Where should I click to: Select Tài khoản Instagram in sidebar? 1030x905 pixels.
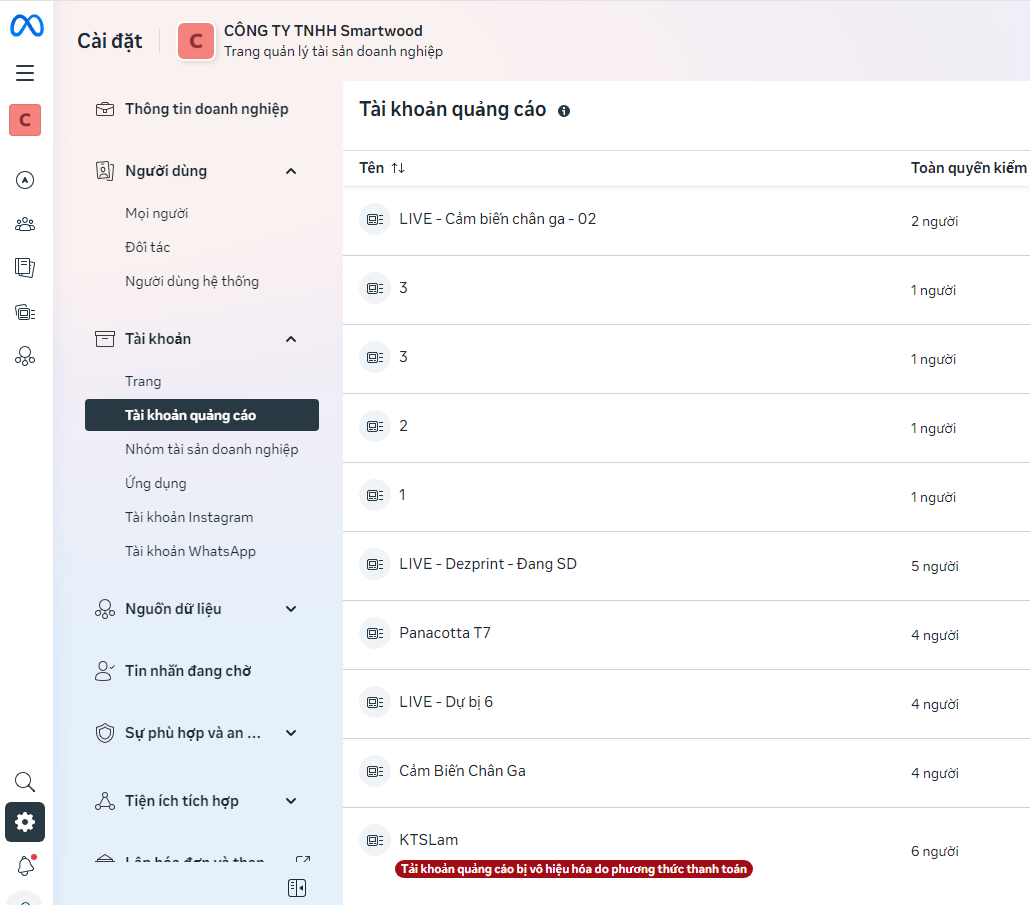click(189, 517)
